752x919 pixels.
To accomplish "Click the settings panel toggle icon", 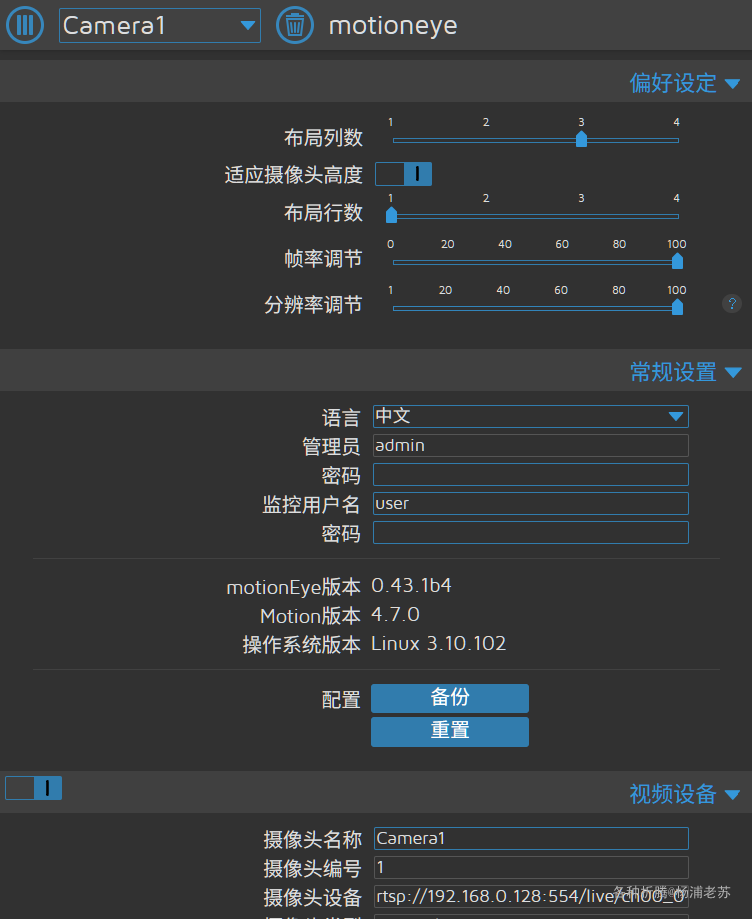I will pyautogui.click(x=25, y=25).
